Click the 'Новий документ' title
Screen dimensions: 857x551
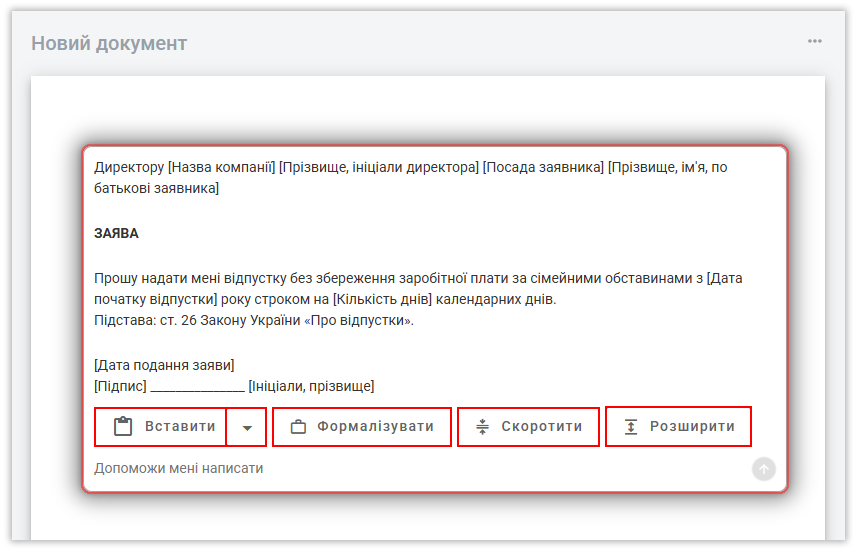pyautogui.click(x=109, y=43)
